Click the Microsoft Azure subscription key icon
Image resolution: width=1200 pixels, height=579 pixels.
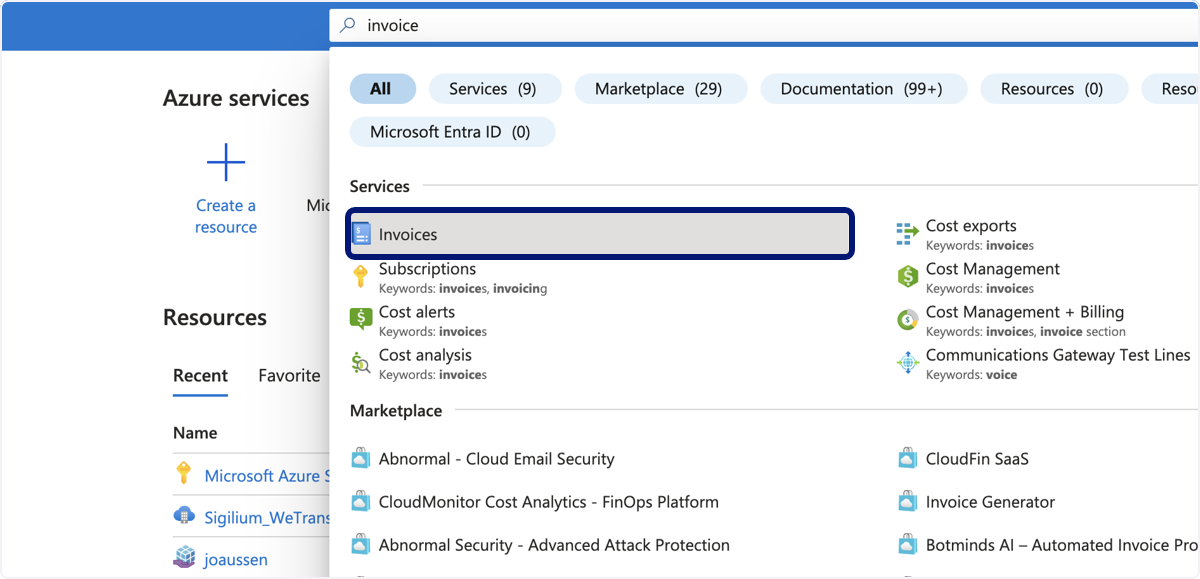click(x=184, y=474)
